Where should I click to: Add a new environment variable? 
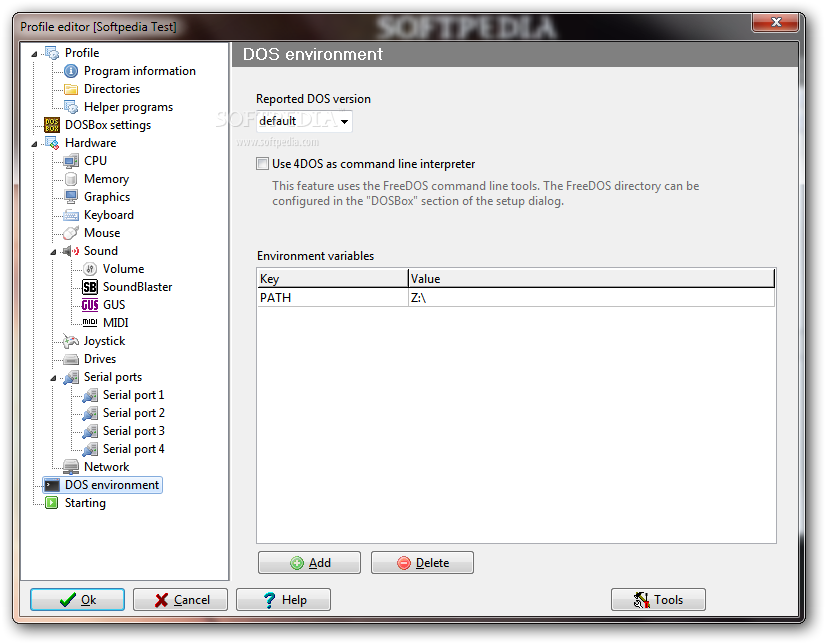[309, 563]
